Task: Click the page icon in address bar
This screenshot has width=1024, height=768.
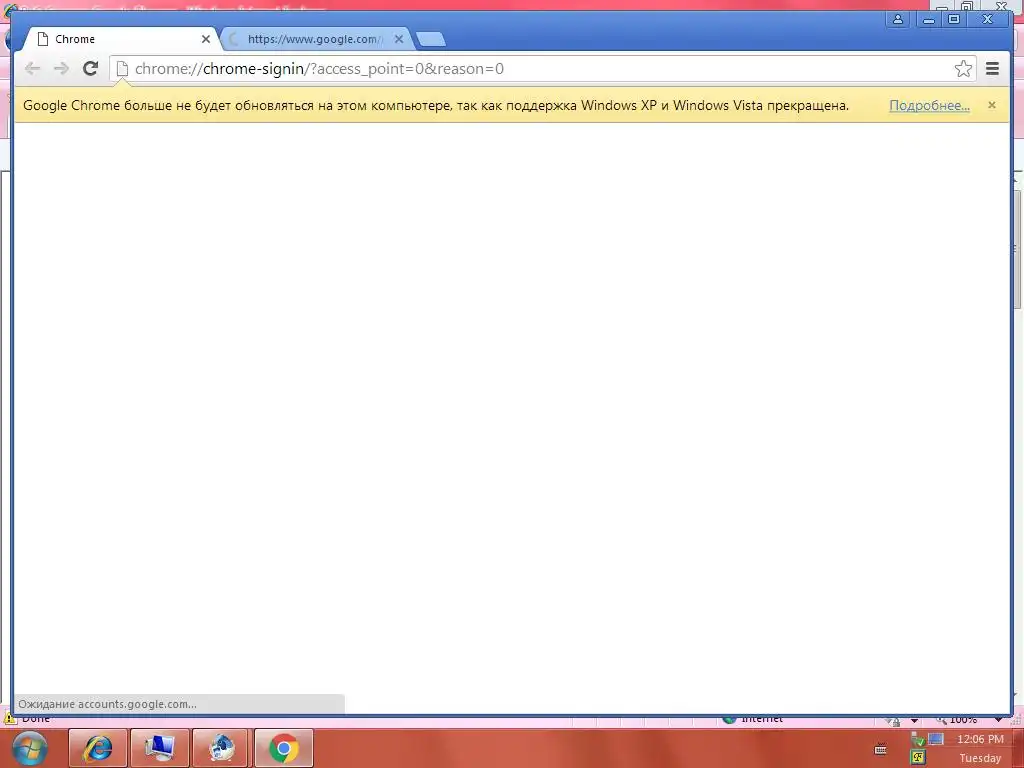Action: pos(122,69)
